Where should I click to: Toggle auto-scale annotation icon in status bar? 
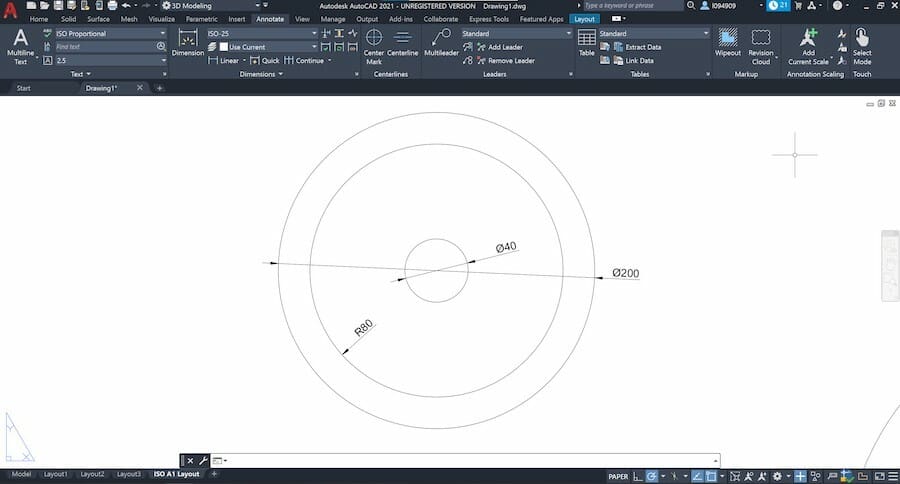[x=762, y=476]
